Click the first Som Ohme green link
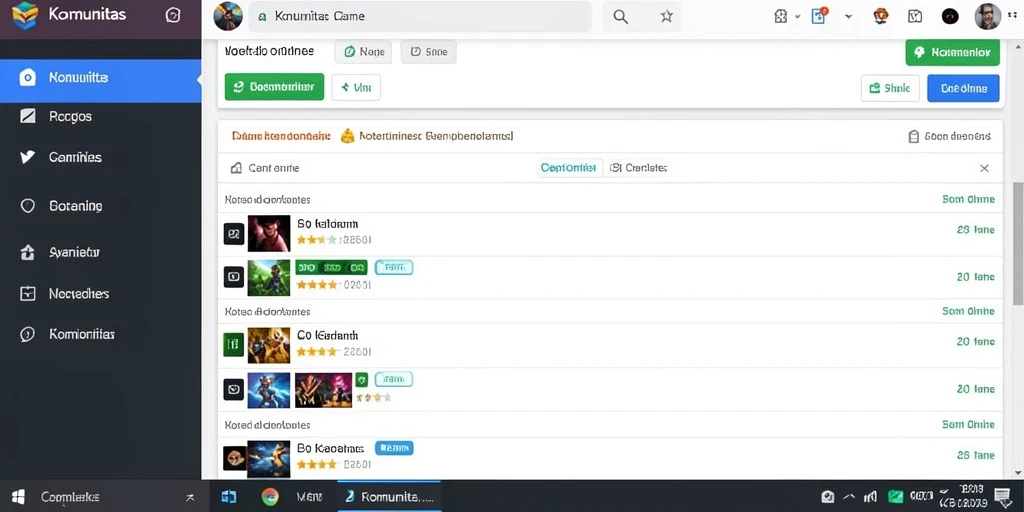Image resolution: width=1024 pixels, height=512 pixels. point(968,199)
